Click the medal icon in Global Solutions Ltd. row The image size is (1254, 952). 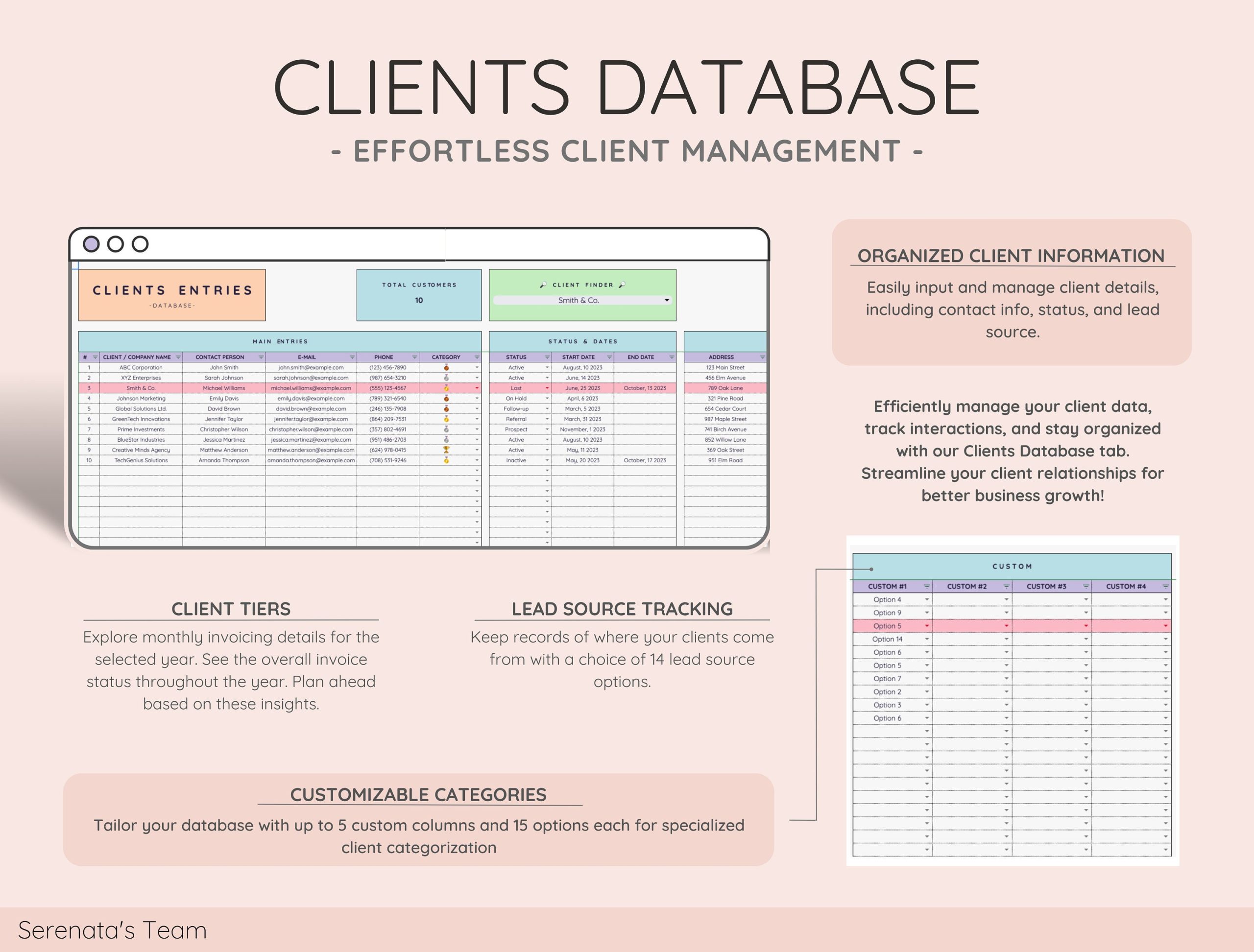coord(446,408)
